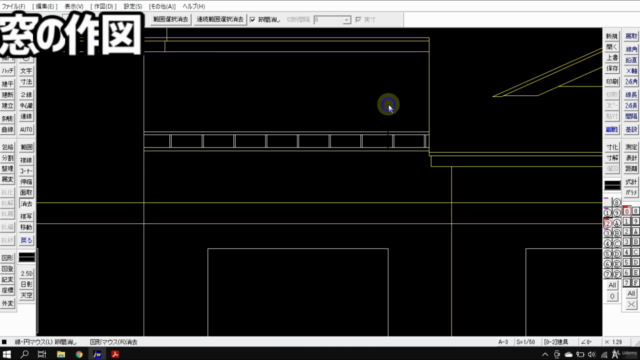This screenshot has width=640, height=360.
Task: Select the 面取 chamfer tool
Action: [26, 192]
